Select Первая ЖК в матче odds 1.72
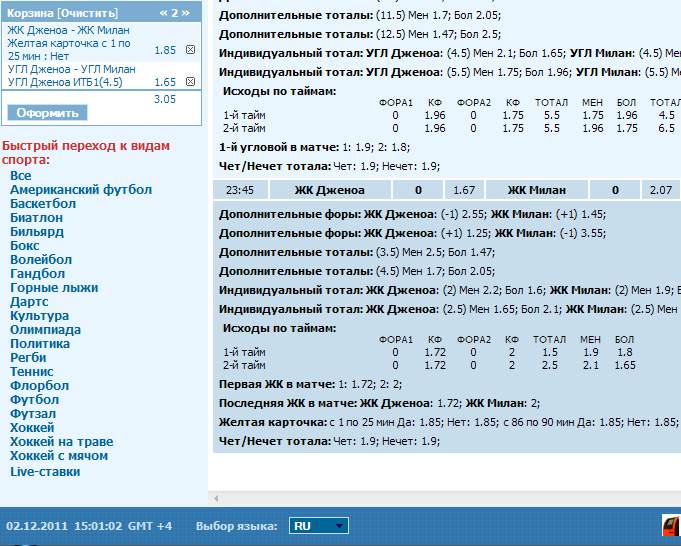 (360, 384)
